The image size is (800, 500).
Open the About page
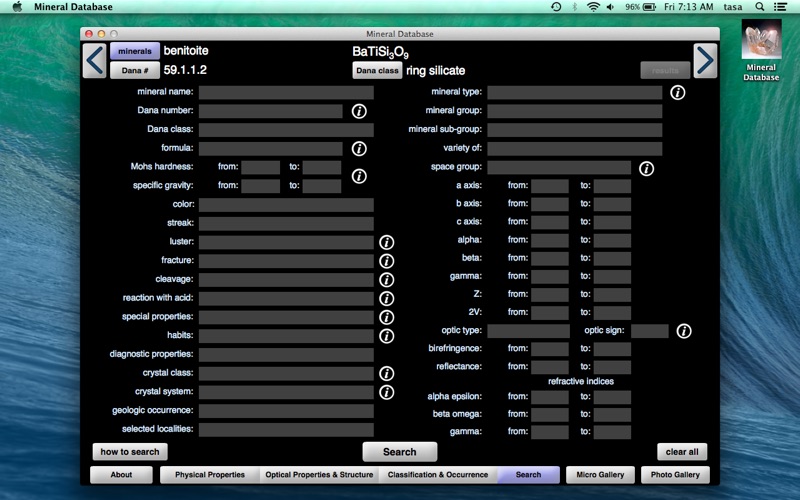pyautogui.click(x=121, y=474)
